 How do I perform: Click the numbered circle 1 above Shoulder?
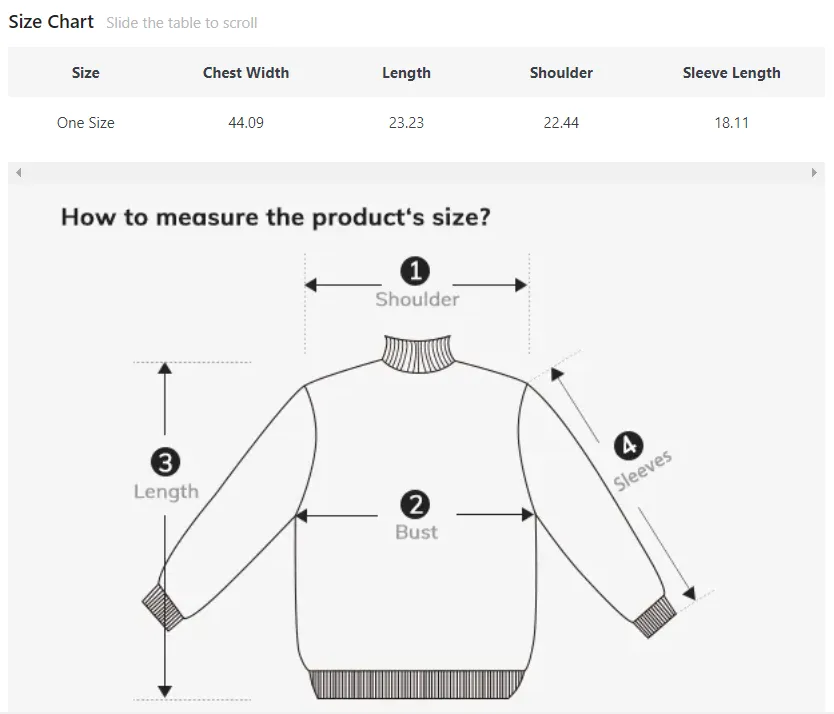point(415,271)
